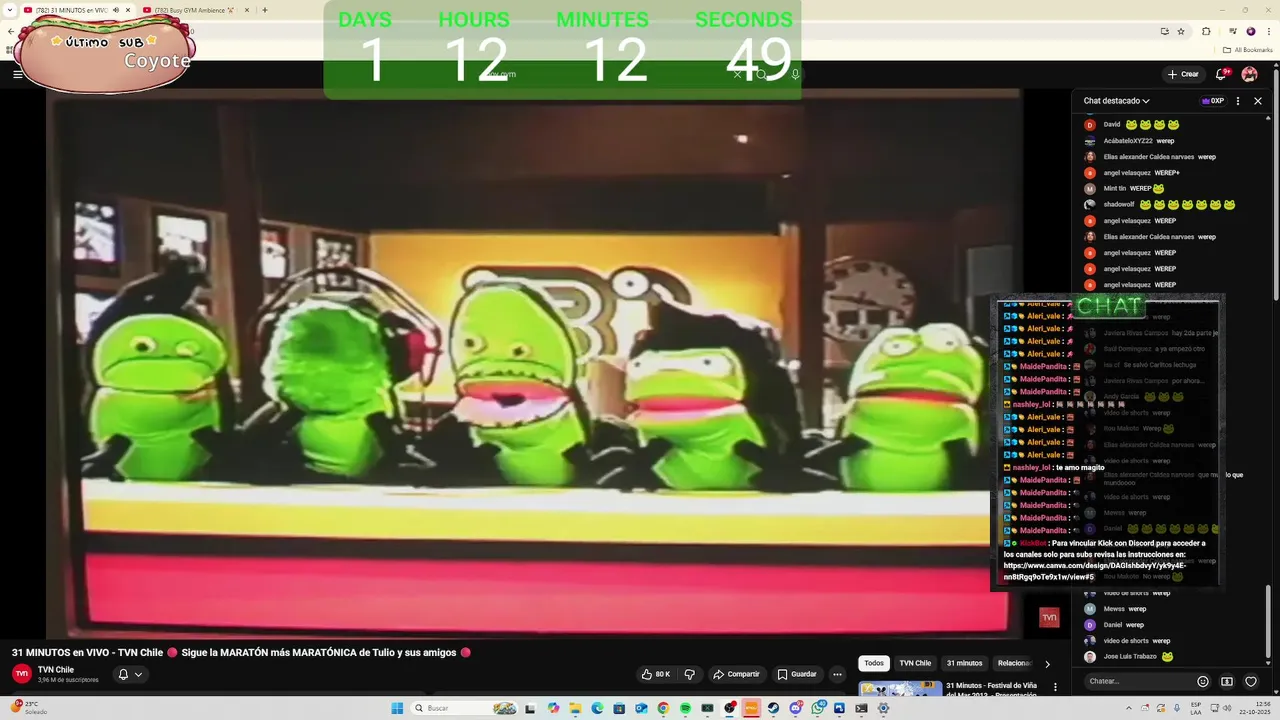The width and height of the screenshot is (1280, 720).
Task: Select the Todos filter chip
Action: click(x=874, y=663)
